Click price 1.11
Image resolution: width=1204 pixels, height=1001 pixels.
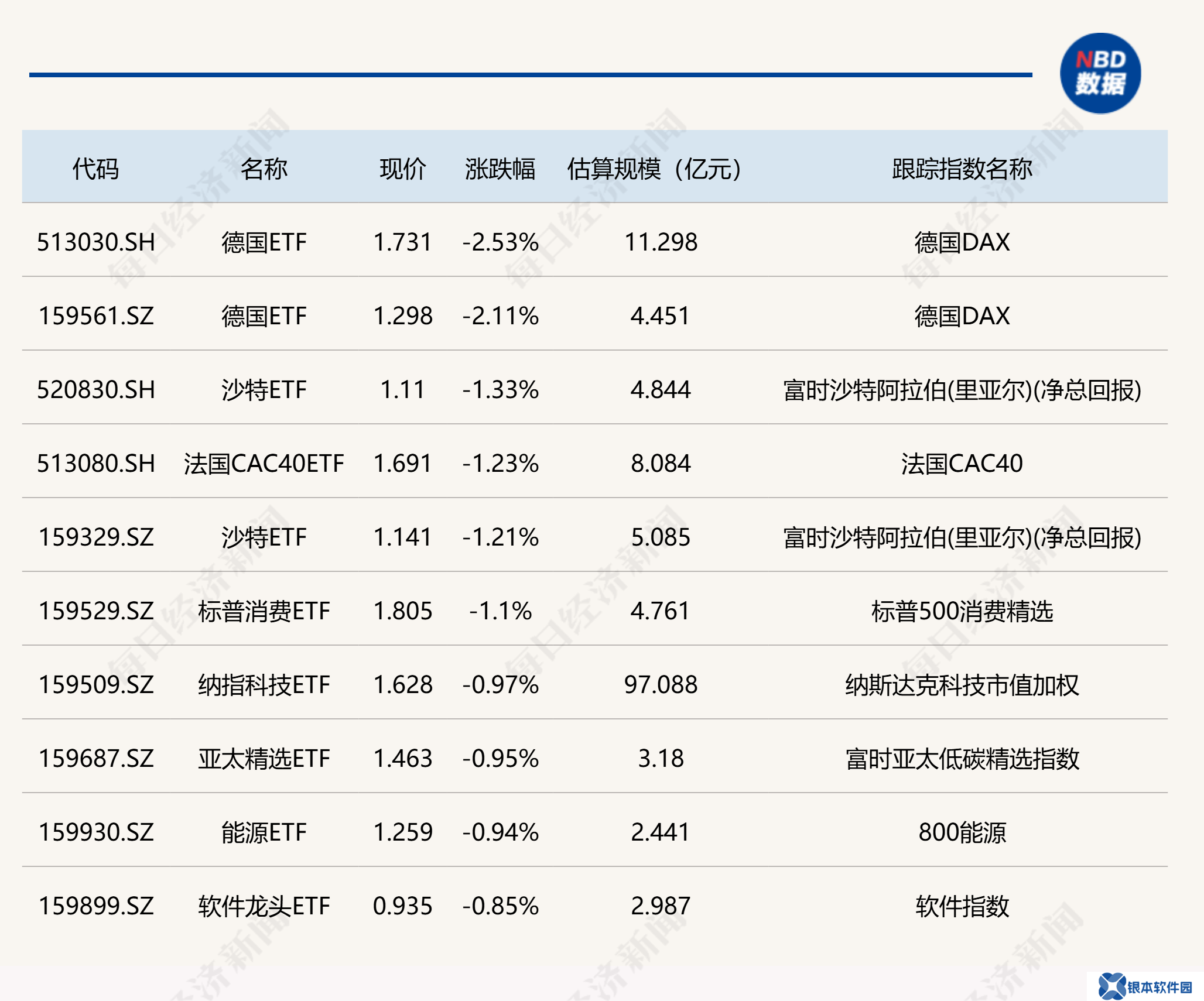pos(403,390)
